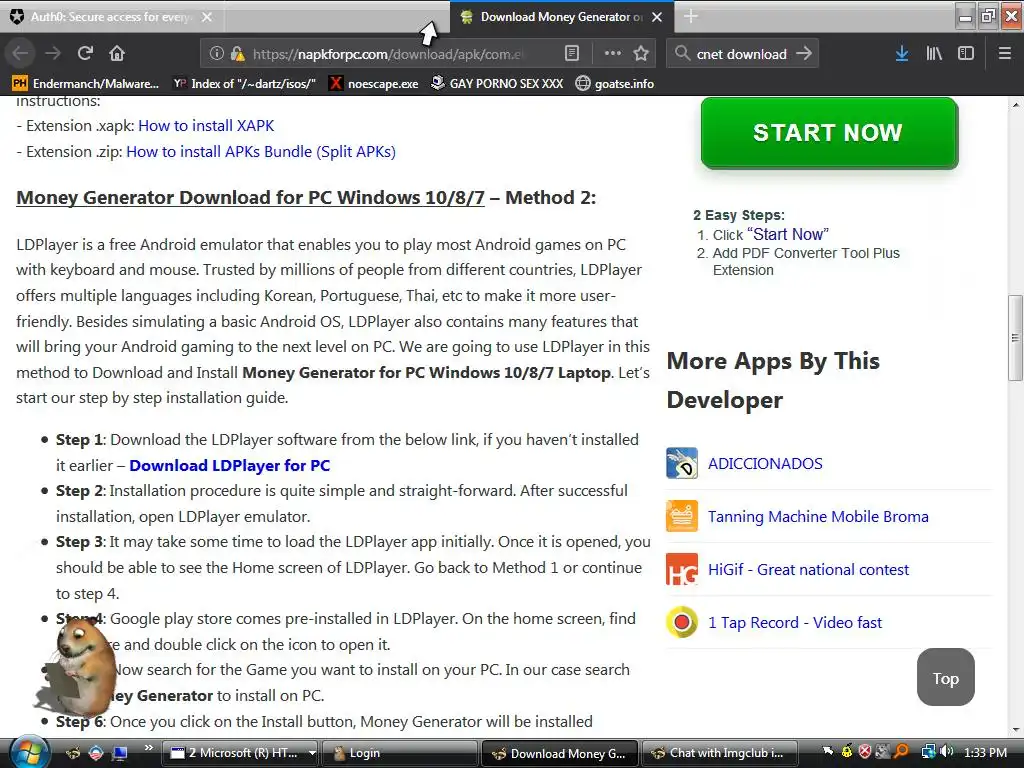The height and width of the screenshot is (768, 1024).
Task: Switch to the Auth0 tab
Action: (111, 17)
